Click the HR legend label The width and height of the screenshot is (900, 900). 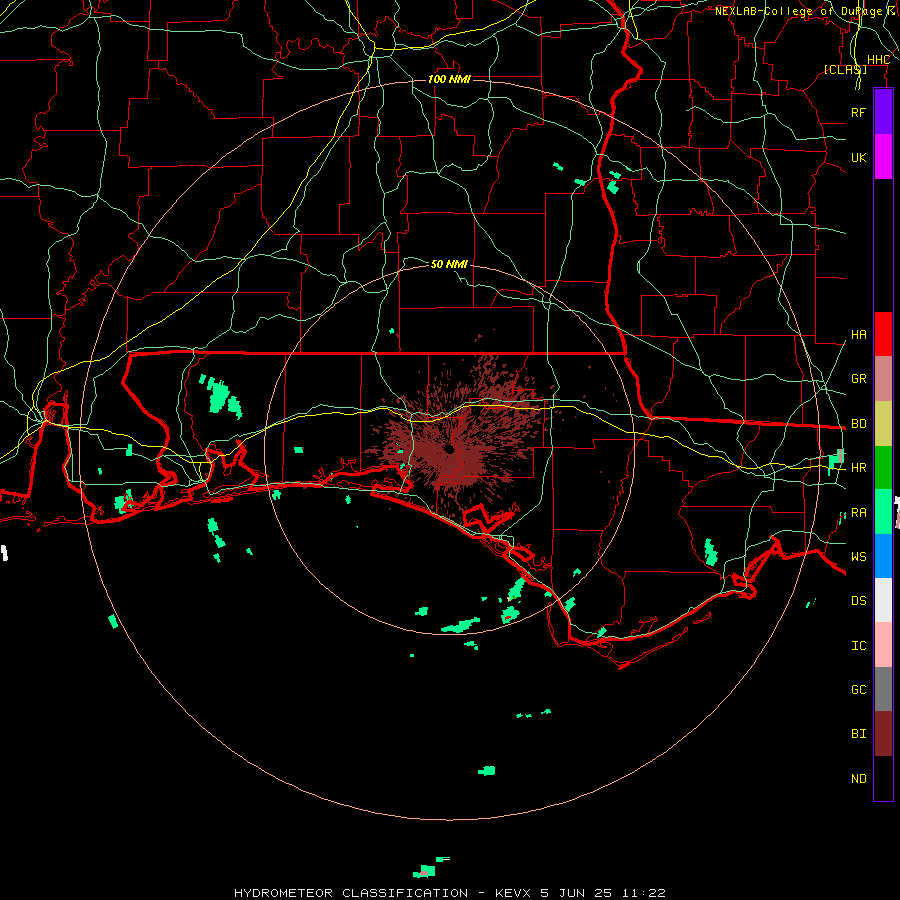[858, 468]
